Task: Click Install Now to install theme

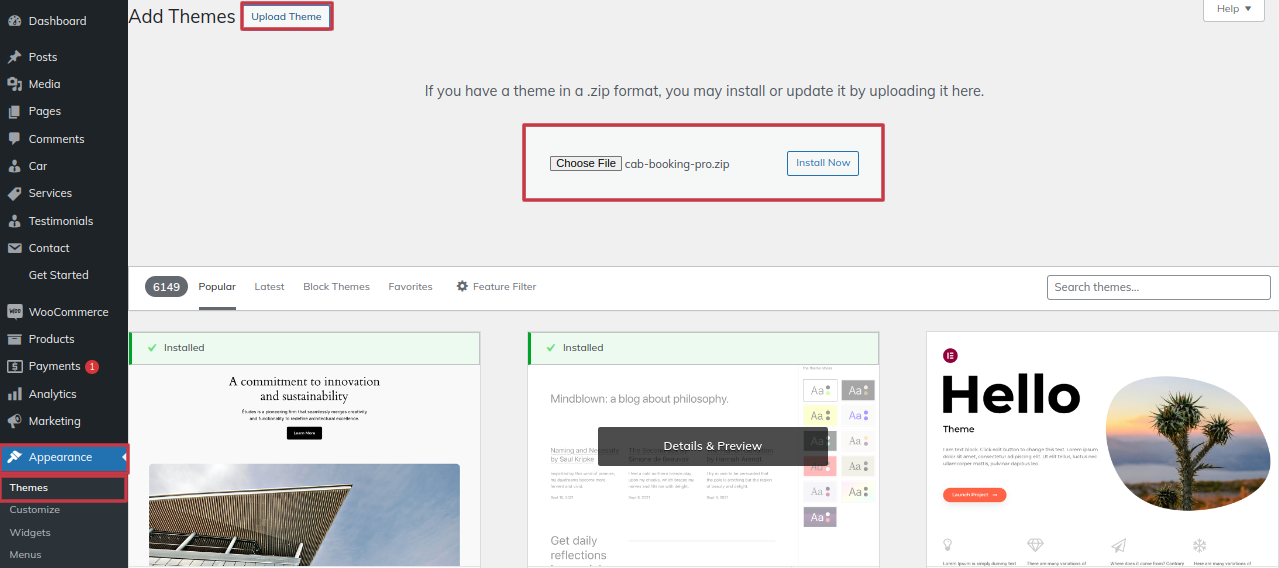Action: tap(822, 163)
